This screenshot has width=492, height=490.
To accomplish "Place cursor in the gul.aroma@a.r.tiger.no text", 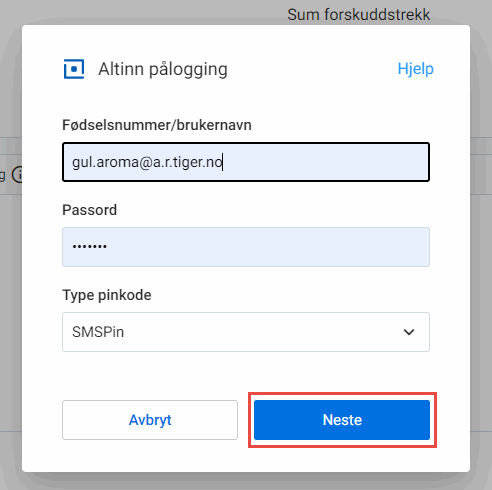I will point(147,162).
